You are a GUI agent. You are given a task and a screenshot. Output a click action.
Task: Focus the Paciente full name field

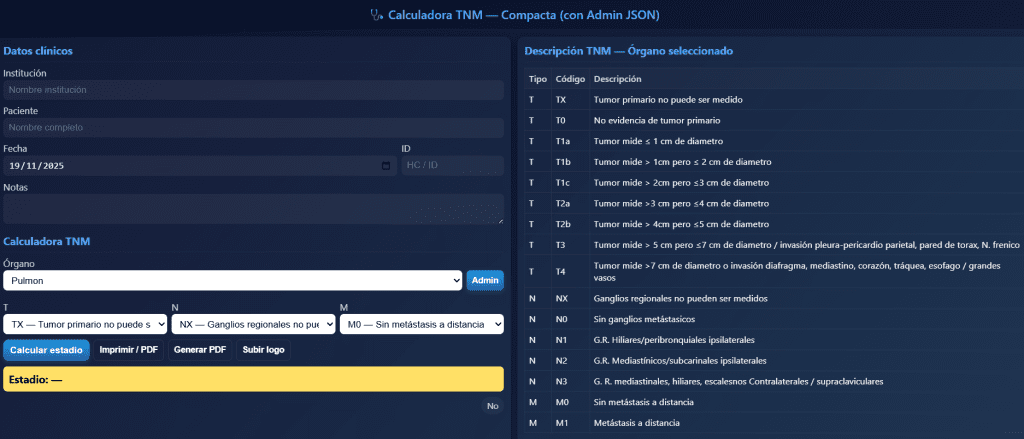coord(252,128)
